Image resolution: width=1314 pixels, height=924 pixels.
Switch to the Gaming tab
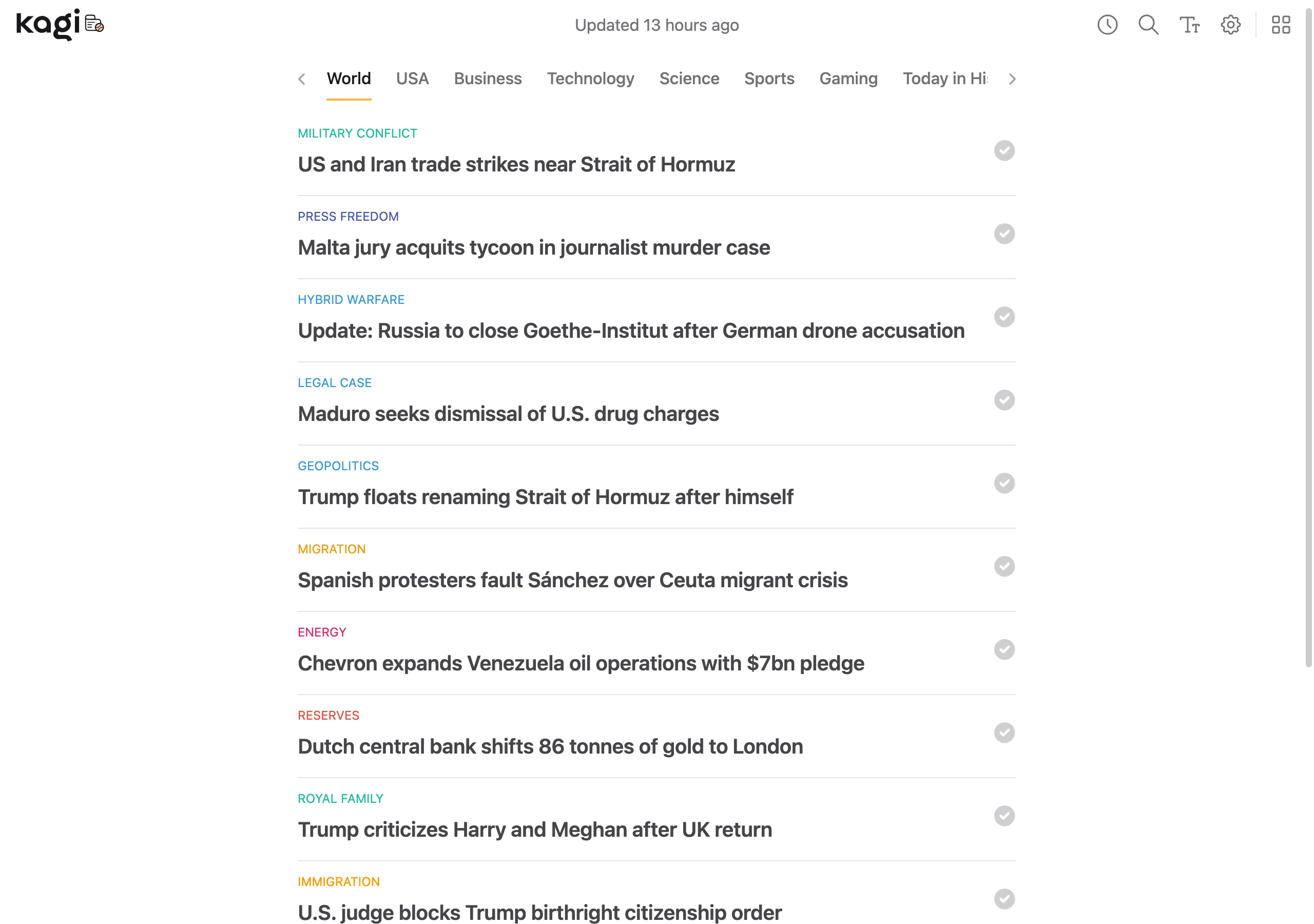(848, 79)
